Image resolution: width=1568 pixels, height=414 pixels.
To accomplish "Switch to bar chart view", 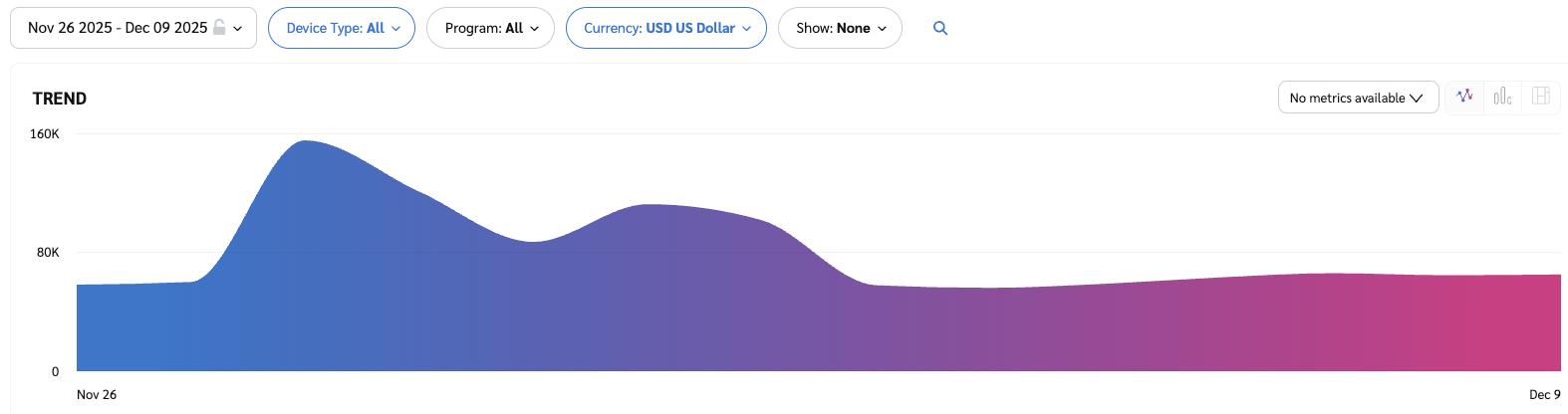I will pyautogui.click(x=1502, y=97).
